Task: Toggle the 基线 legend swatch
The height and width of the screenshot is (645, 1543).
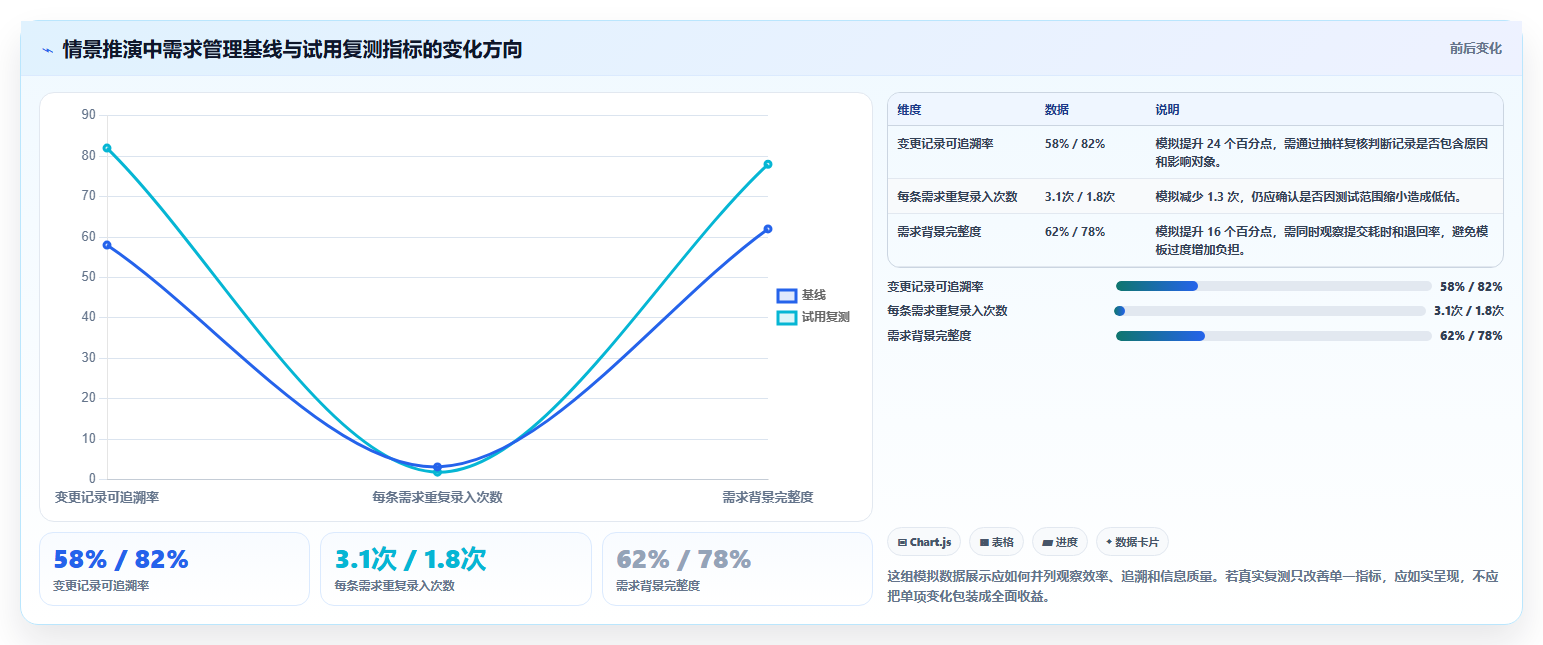Action: pyautogui.click(x=787, y=296)
